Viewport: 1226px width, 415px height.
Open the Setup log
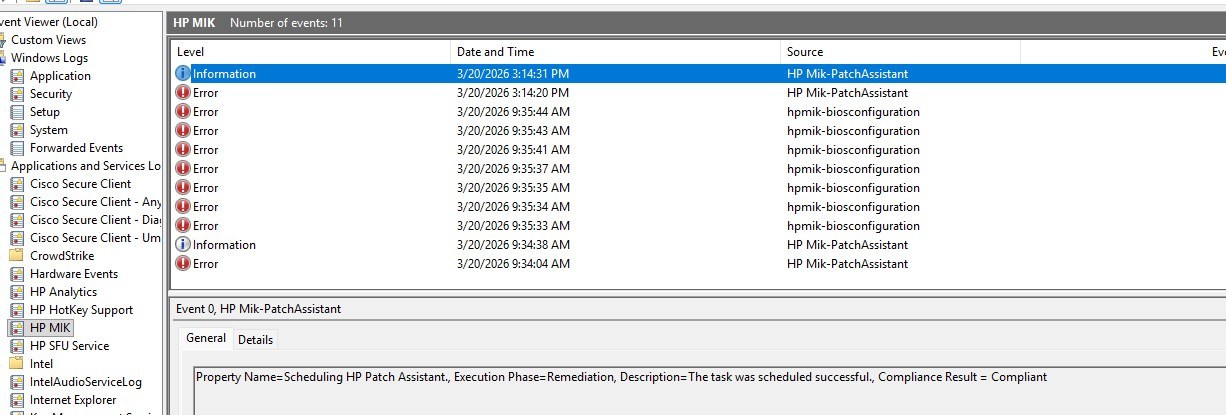pos(44,112)
